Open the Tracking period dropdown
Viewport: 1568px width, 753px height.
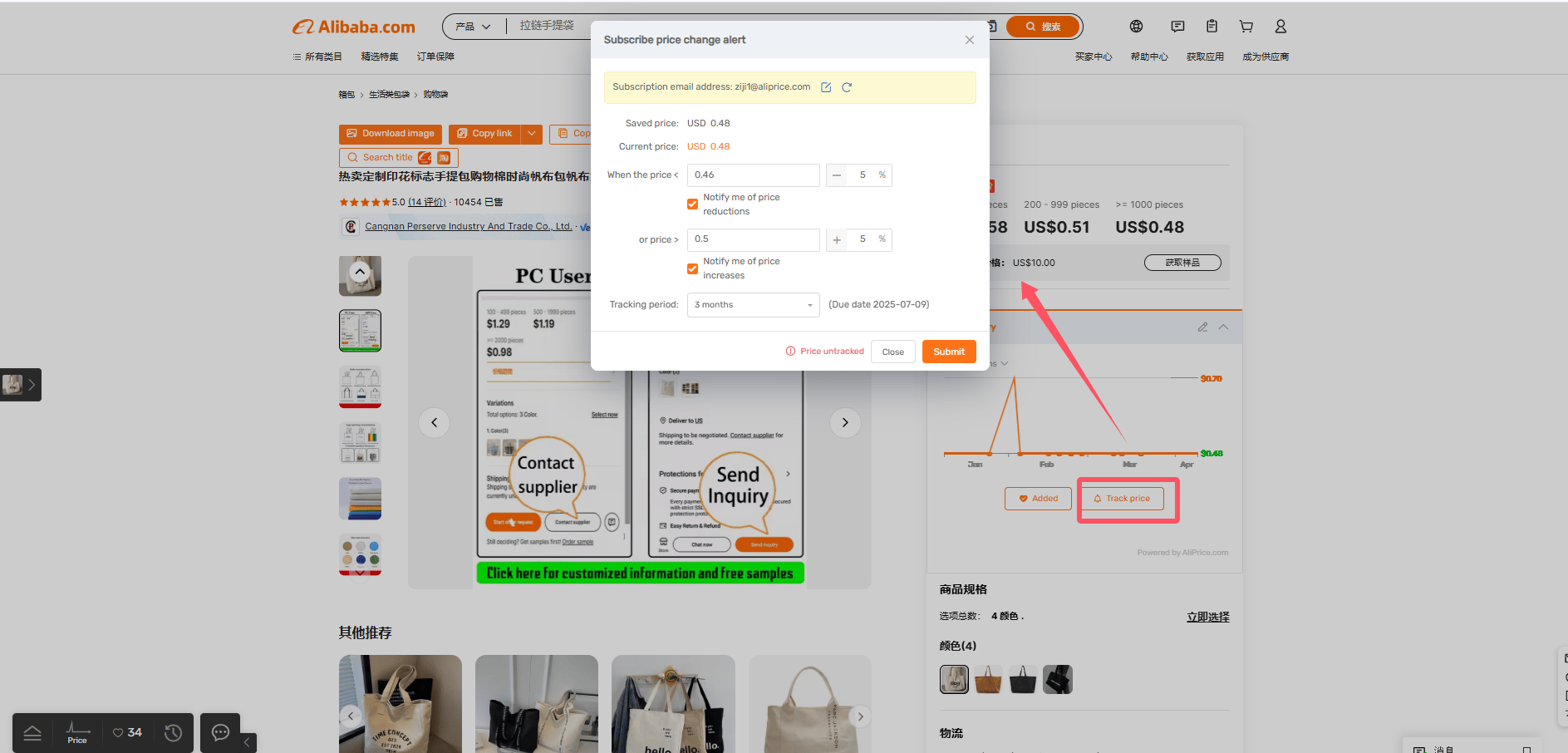tap(753, 305)
